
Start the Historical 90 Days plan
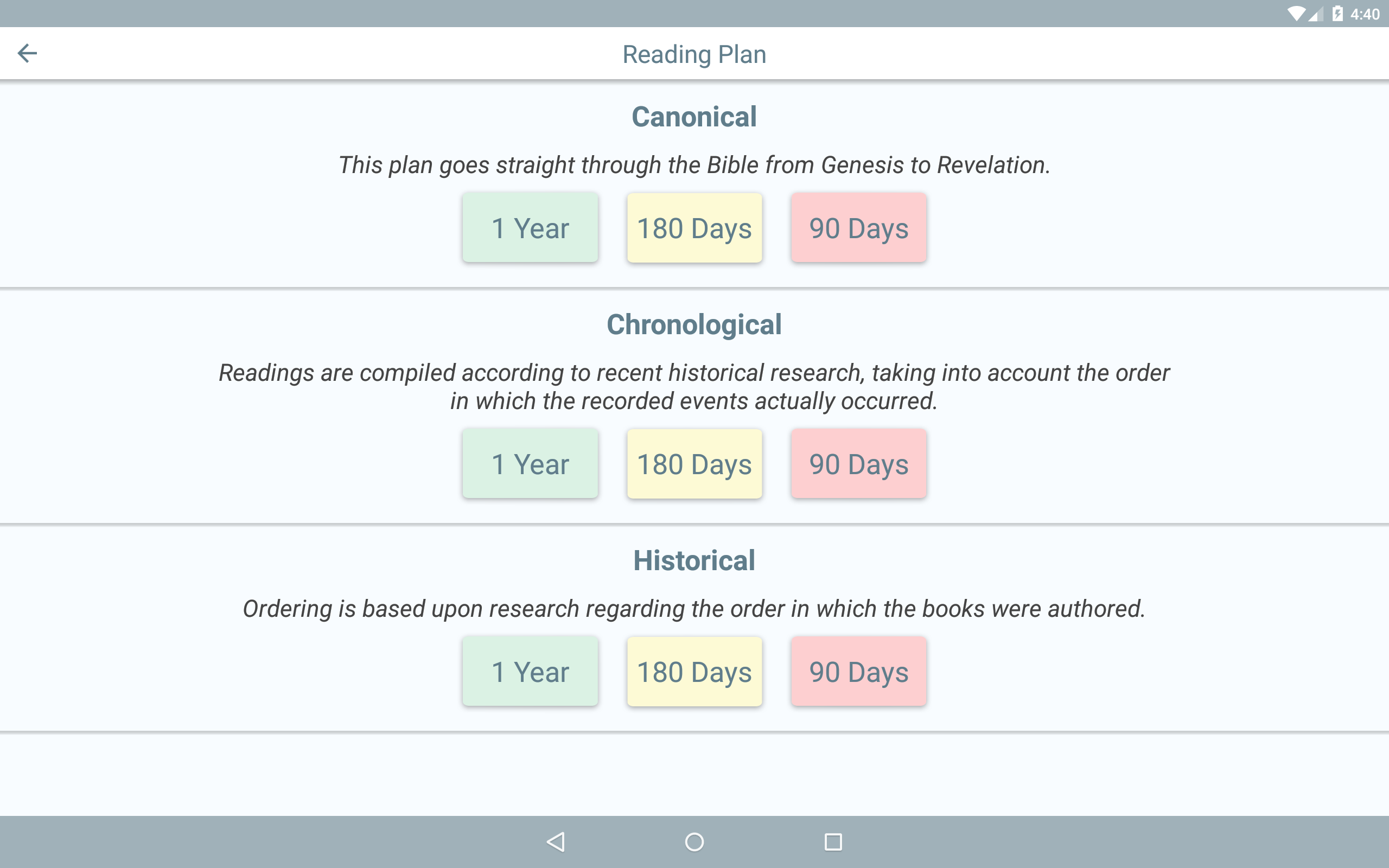[x=859, y=671]
